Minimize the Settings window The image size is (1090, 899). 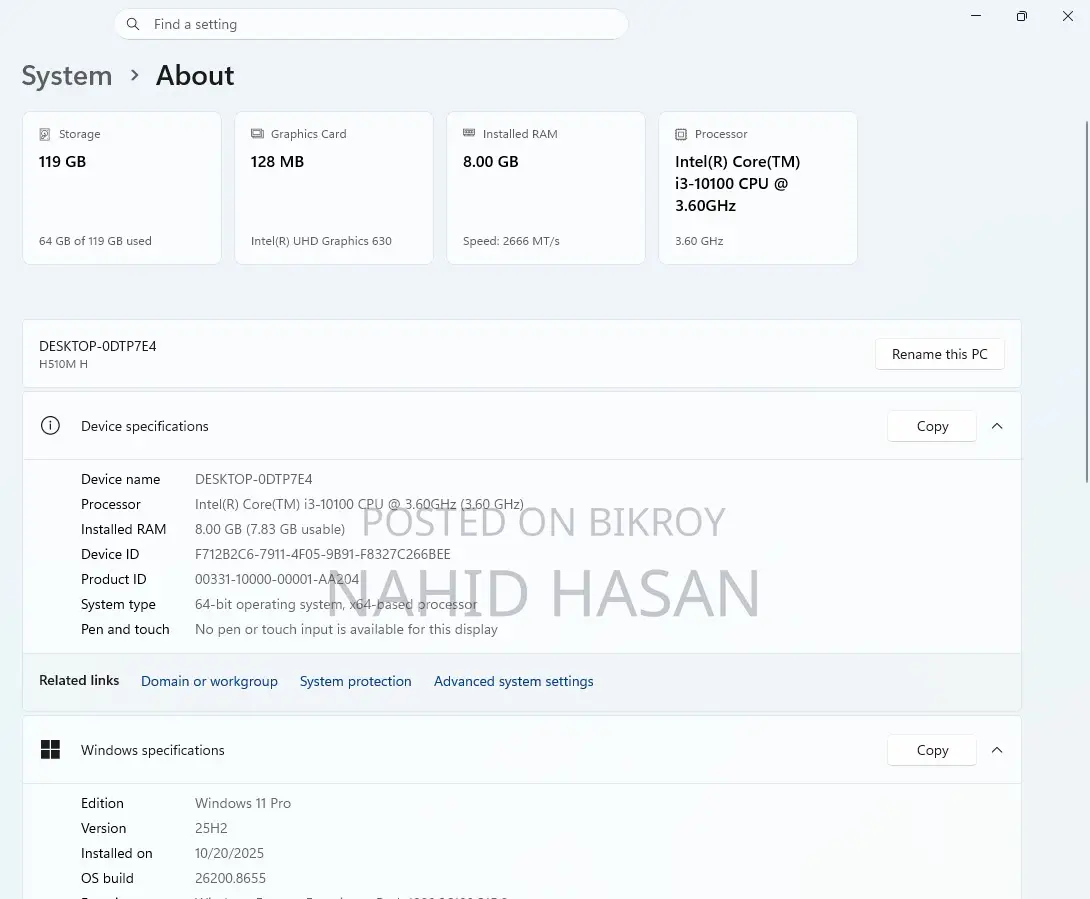coord(976,16)
